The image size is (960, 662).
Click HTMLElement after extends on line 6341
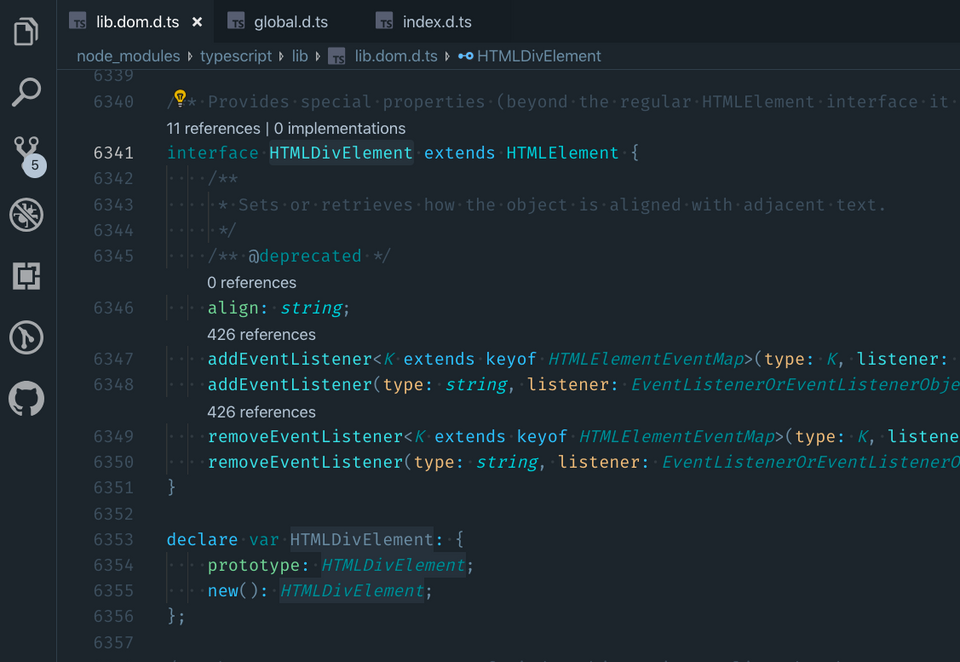tap(563, 153)
